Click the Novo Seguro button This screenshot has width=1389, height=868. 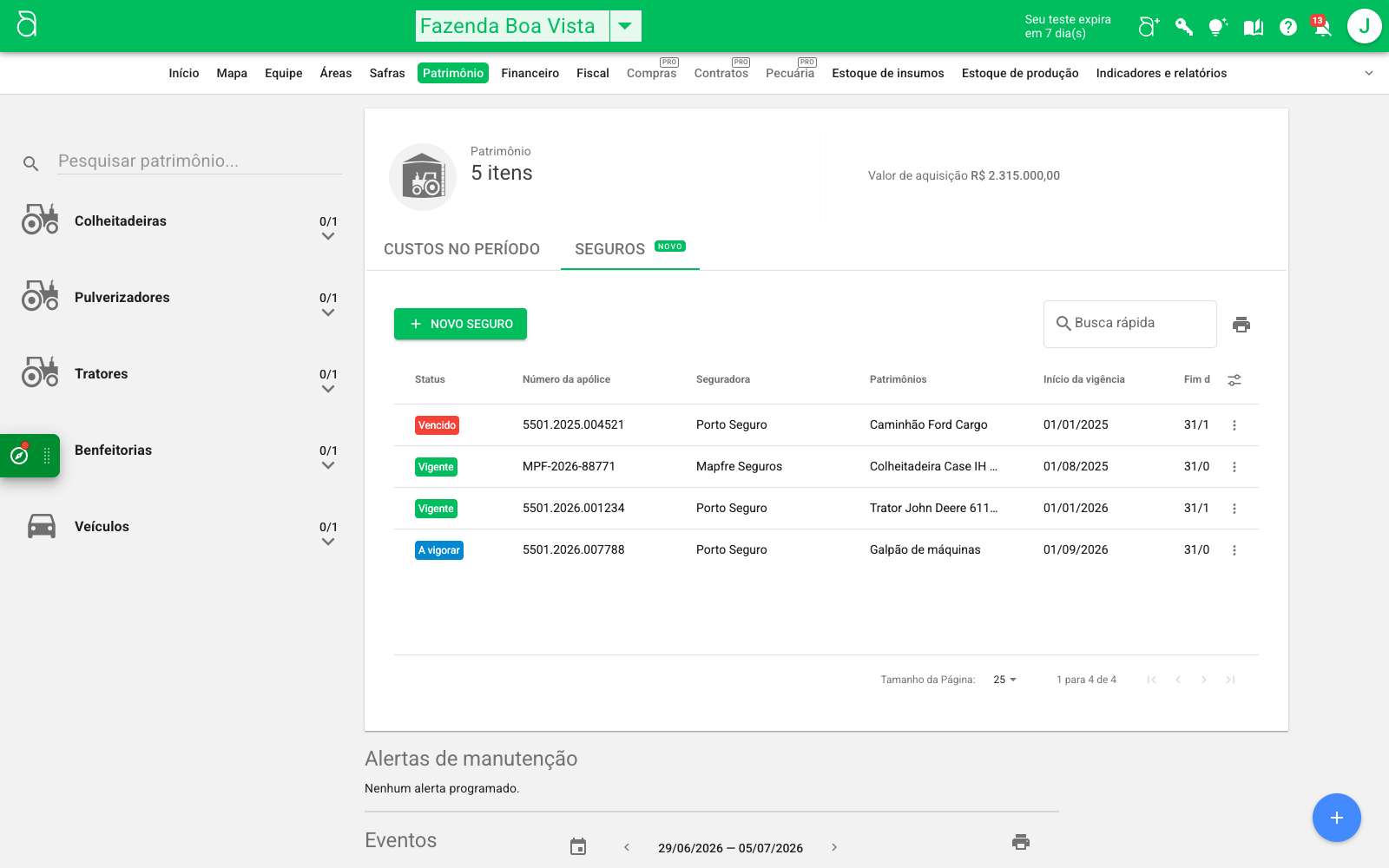point(460,324)
